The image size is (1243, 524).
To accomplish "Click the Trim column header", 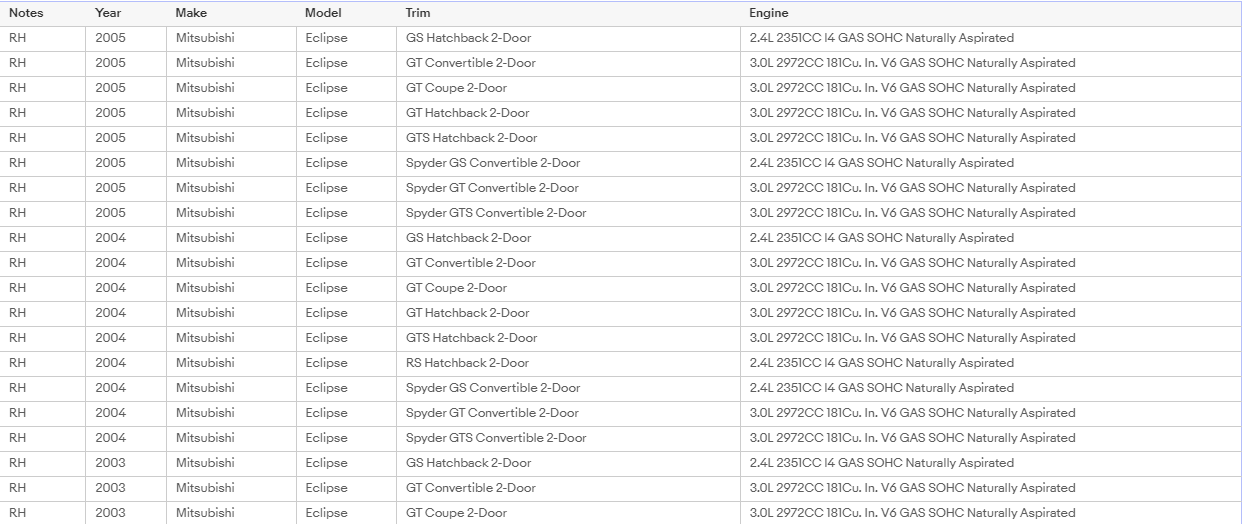I will pyautogui.click(x=418, y=13).
